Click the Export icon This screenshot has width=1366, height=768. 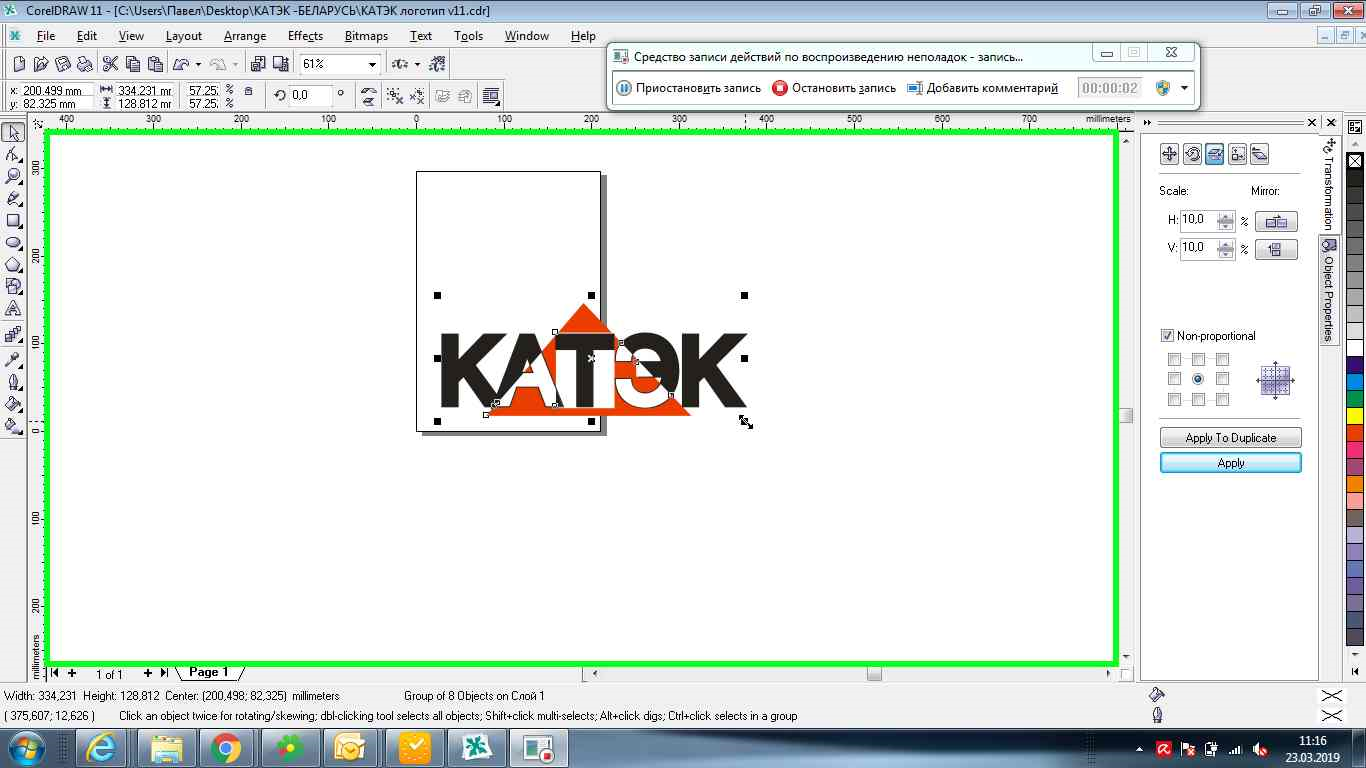pyautogui.click(x=279, y=64)
